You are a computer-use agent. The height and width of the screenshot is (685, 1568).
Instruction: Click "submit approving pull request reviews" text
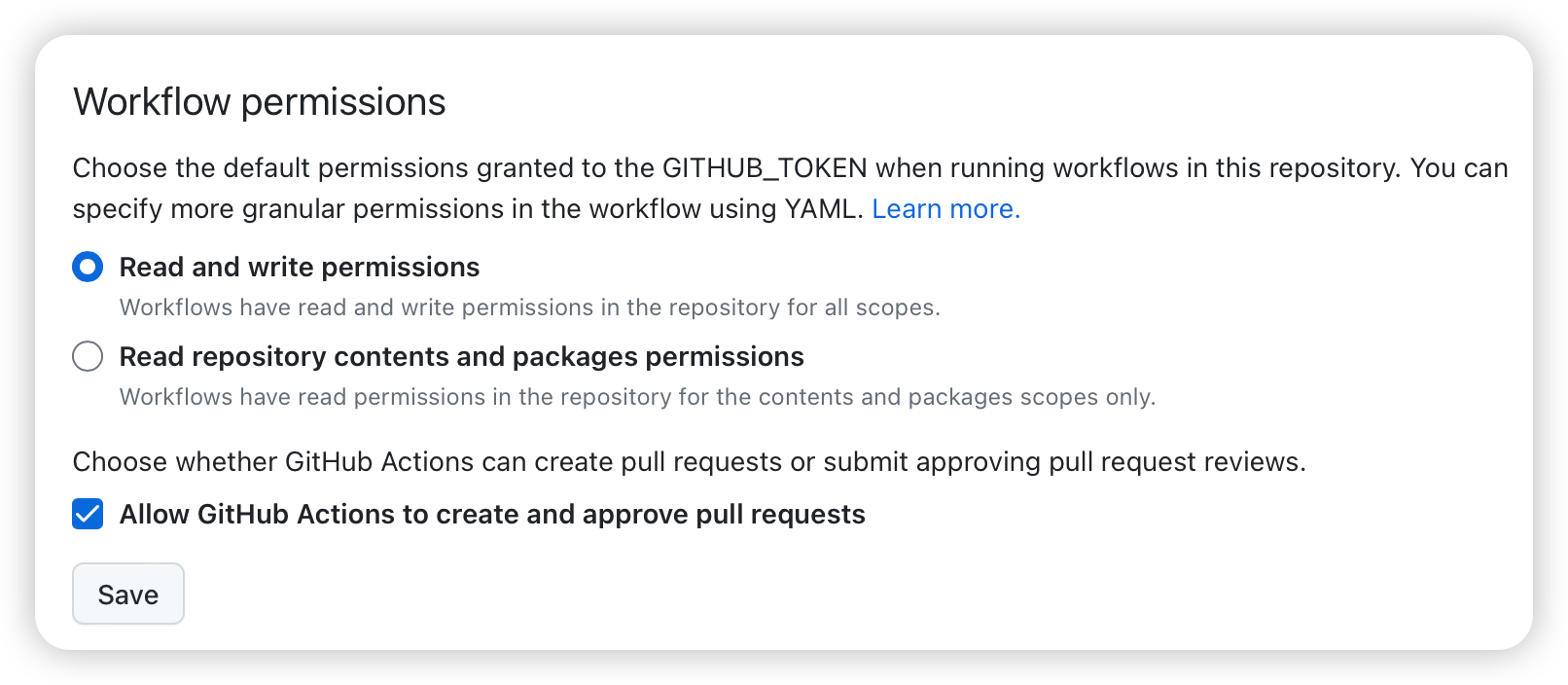pos(1063,462)
